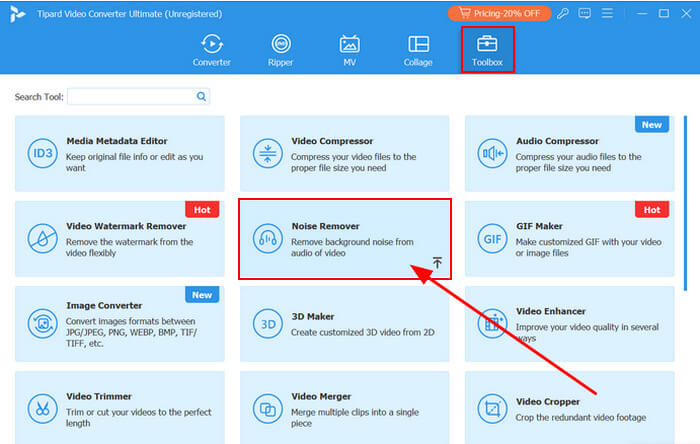Pin Noise Remover with the up-arrow icon
The width and height of the screenshot is (700, 444).
click(x=437, y=263)
